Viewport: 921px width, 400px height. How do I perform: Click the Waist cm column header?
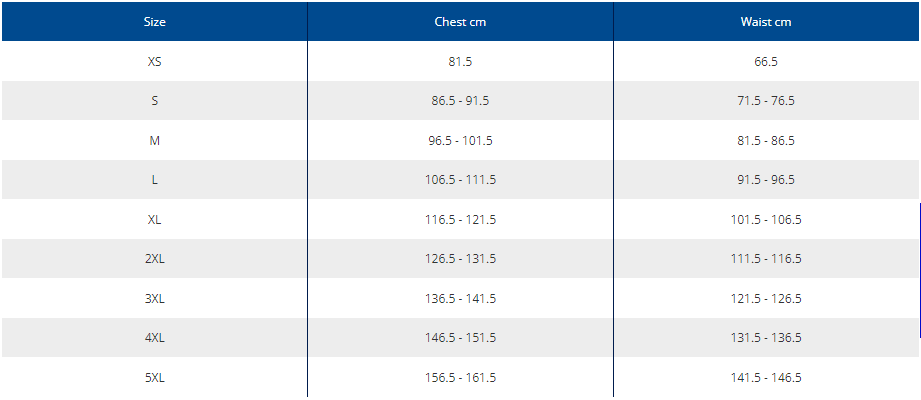(766, 22)
